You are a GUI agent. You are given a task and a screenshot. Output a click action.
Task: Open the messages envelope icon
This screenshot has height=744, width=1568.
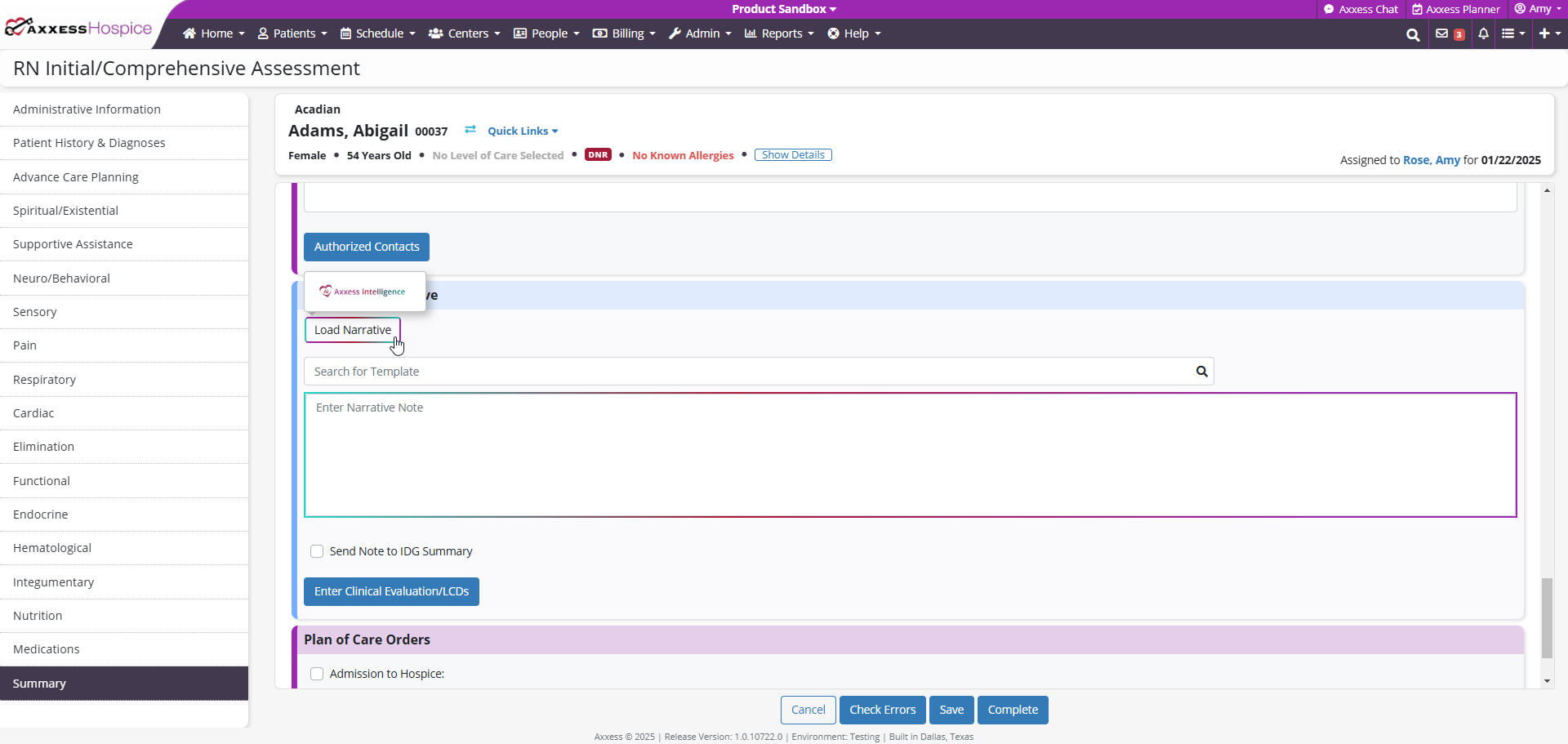[1441, 33]
